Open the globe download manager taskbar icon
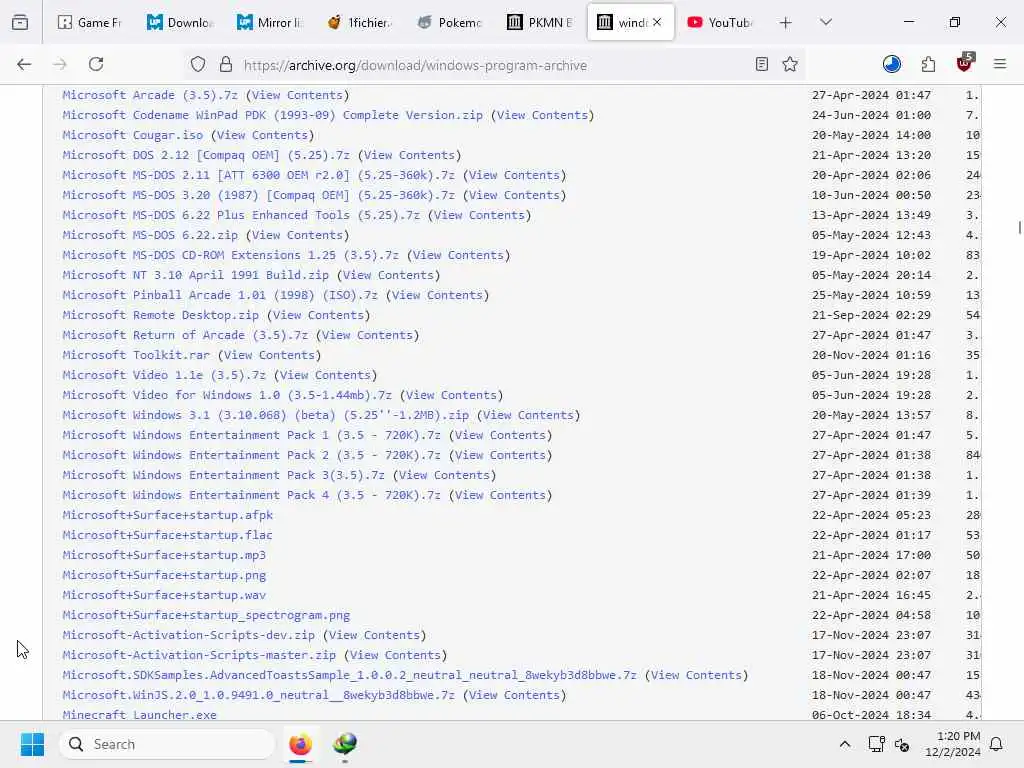This screenshot has height=768, width=1024. 345,744
